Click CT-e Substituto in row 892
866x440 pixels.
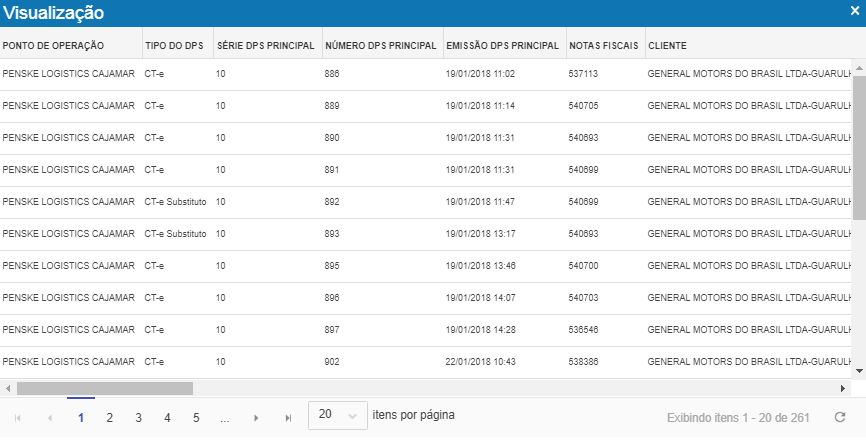tap(176, 202)
